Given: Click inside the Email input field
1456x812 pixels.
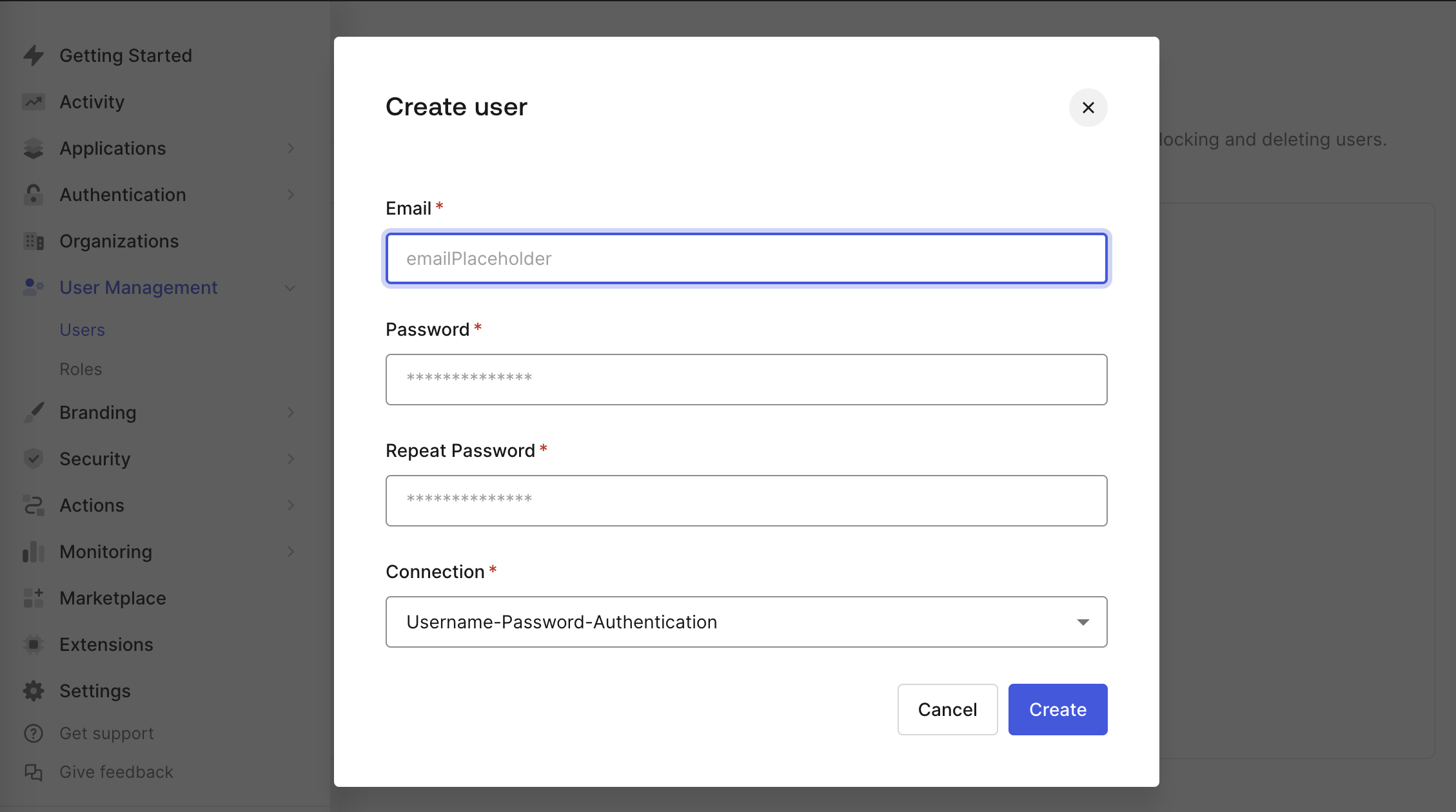Looking at the screenshot, I should (745, 258).
